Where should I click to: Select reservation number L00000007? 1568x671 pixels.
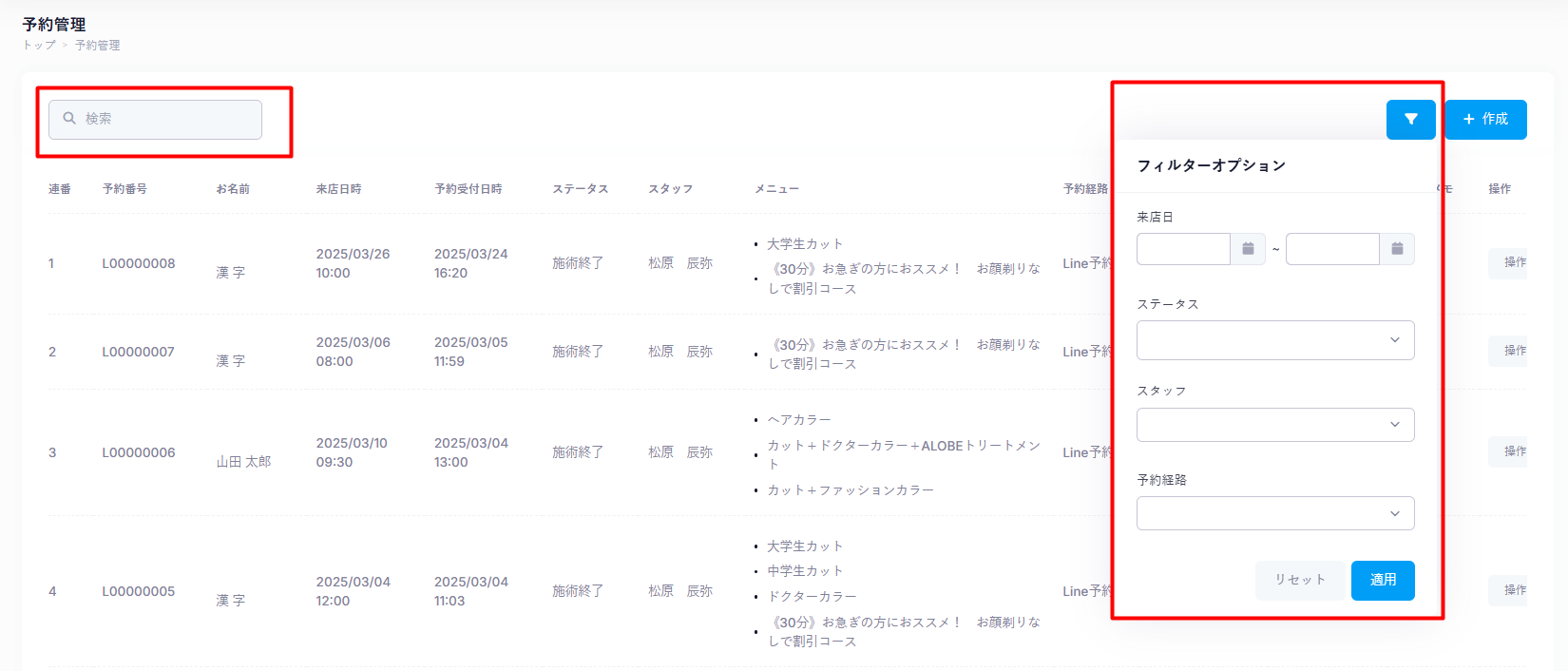(x=139, y=352)
